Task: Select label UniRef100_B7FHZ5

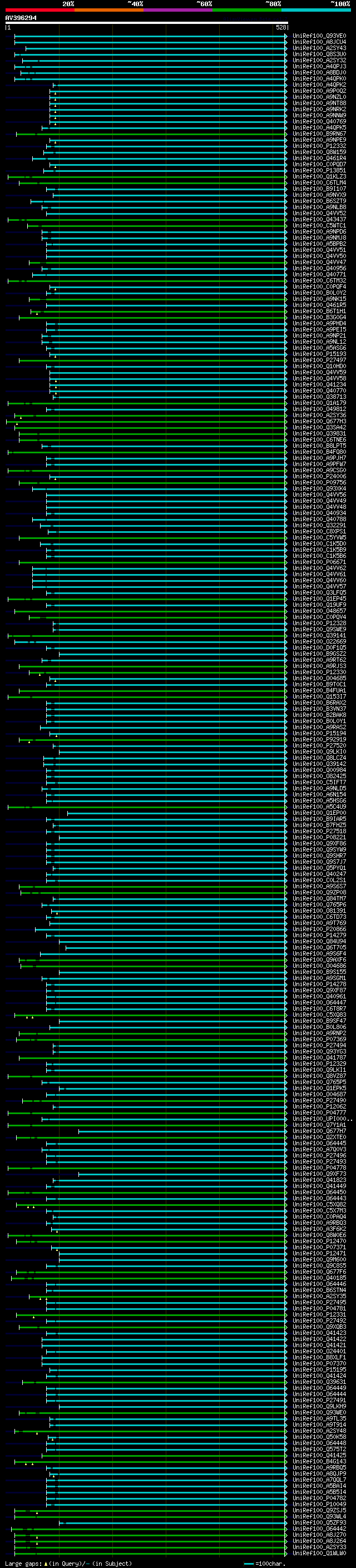Action: point(319,825)
